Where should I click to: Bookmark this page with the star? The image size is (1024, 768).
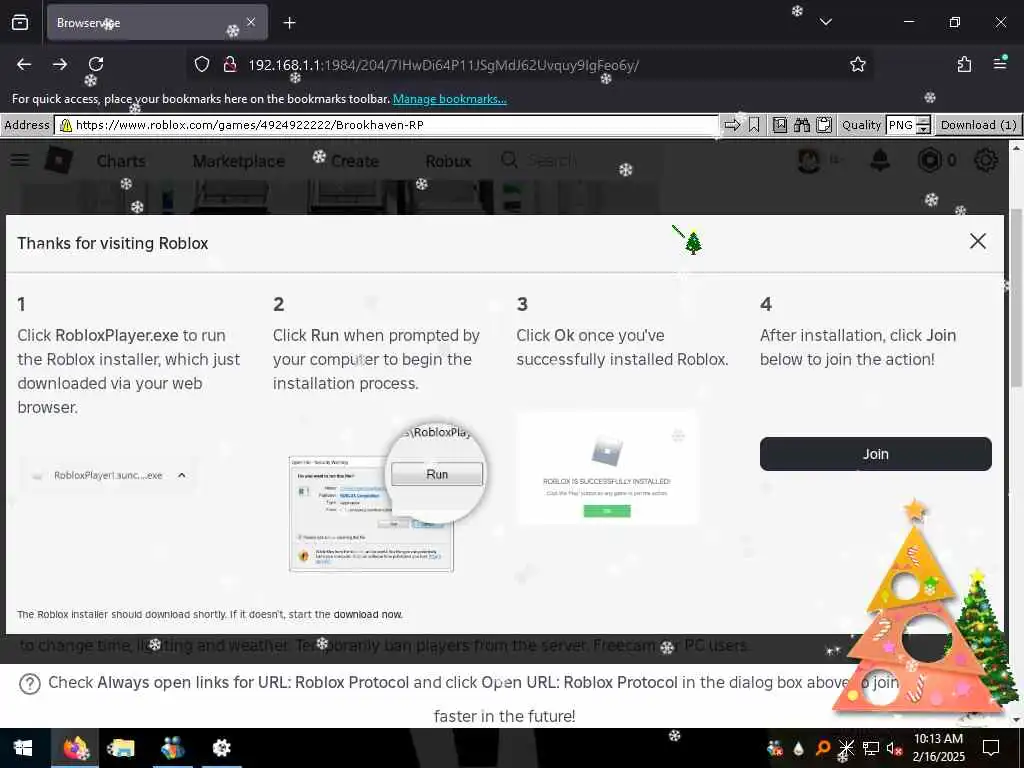click(x=857, y=64)
